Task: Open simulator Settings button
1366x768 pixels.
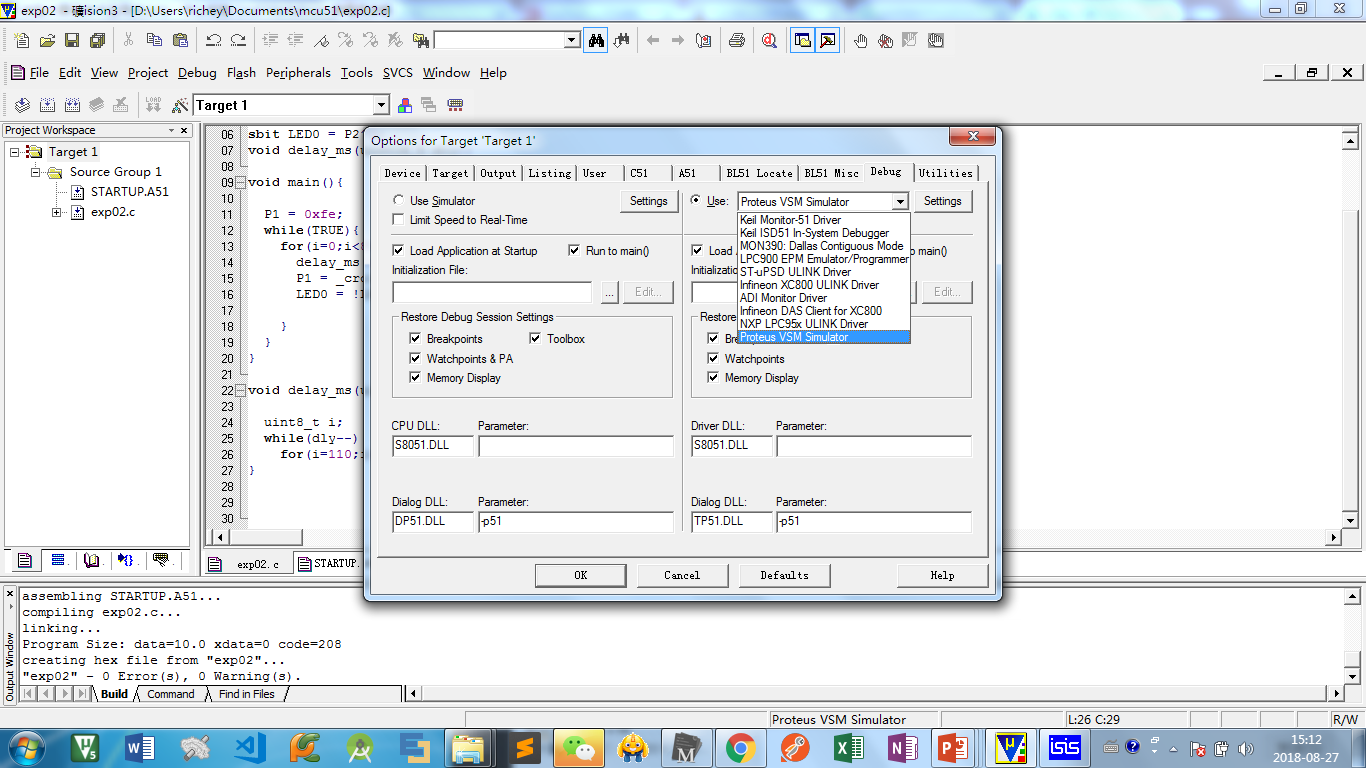Action: pyautogui.click(x=648, y=201)
